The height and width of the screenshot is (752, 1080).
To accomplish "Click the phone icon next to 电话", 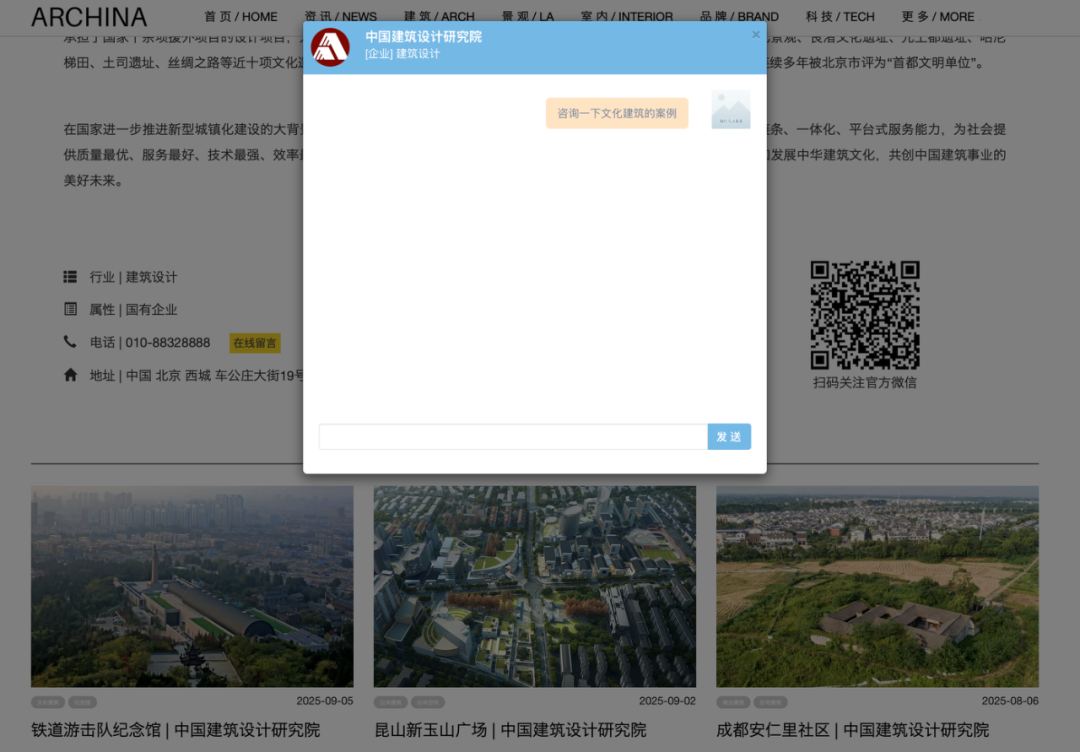I will pyautogui.click(x=70, y=342).
